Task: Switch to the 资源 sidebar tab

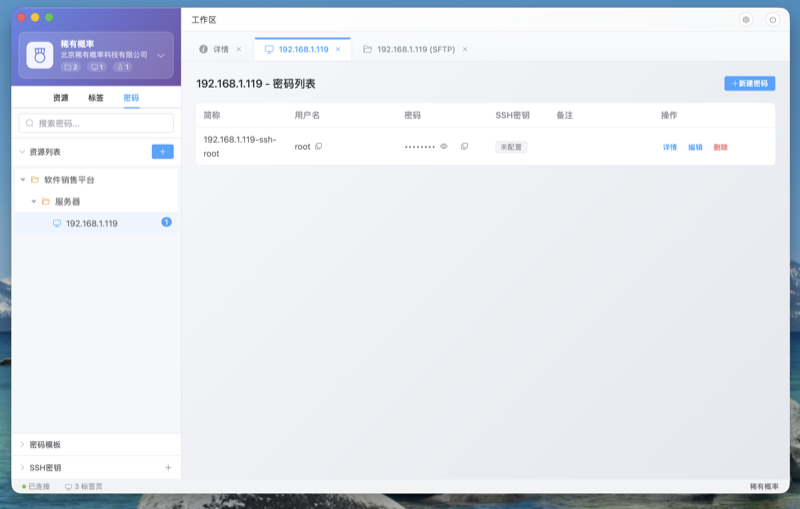Action: pos(61,98)
